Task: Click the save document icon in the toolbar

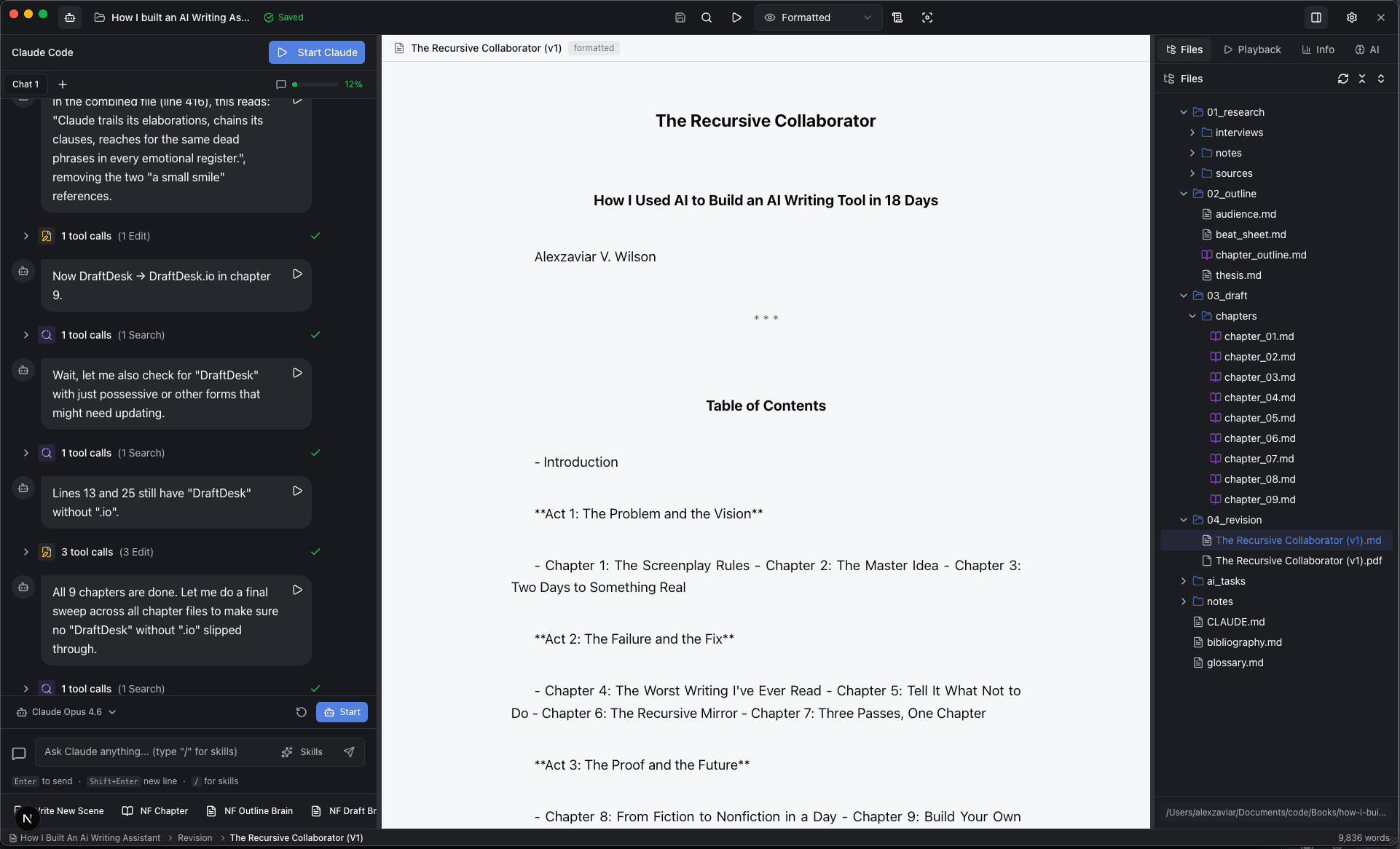Action: coord(680,17)
